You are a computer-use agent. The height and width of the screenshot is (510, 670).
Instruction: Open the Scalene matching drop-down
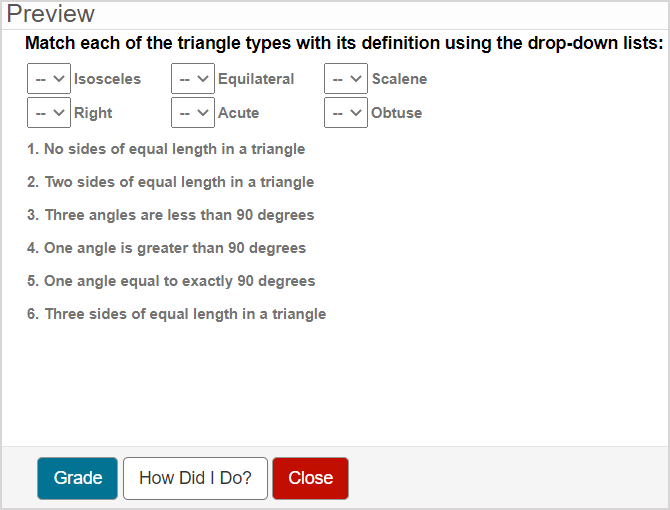point(346,79)
